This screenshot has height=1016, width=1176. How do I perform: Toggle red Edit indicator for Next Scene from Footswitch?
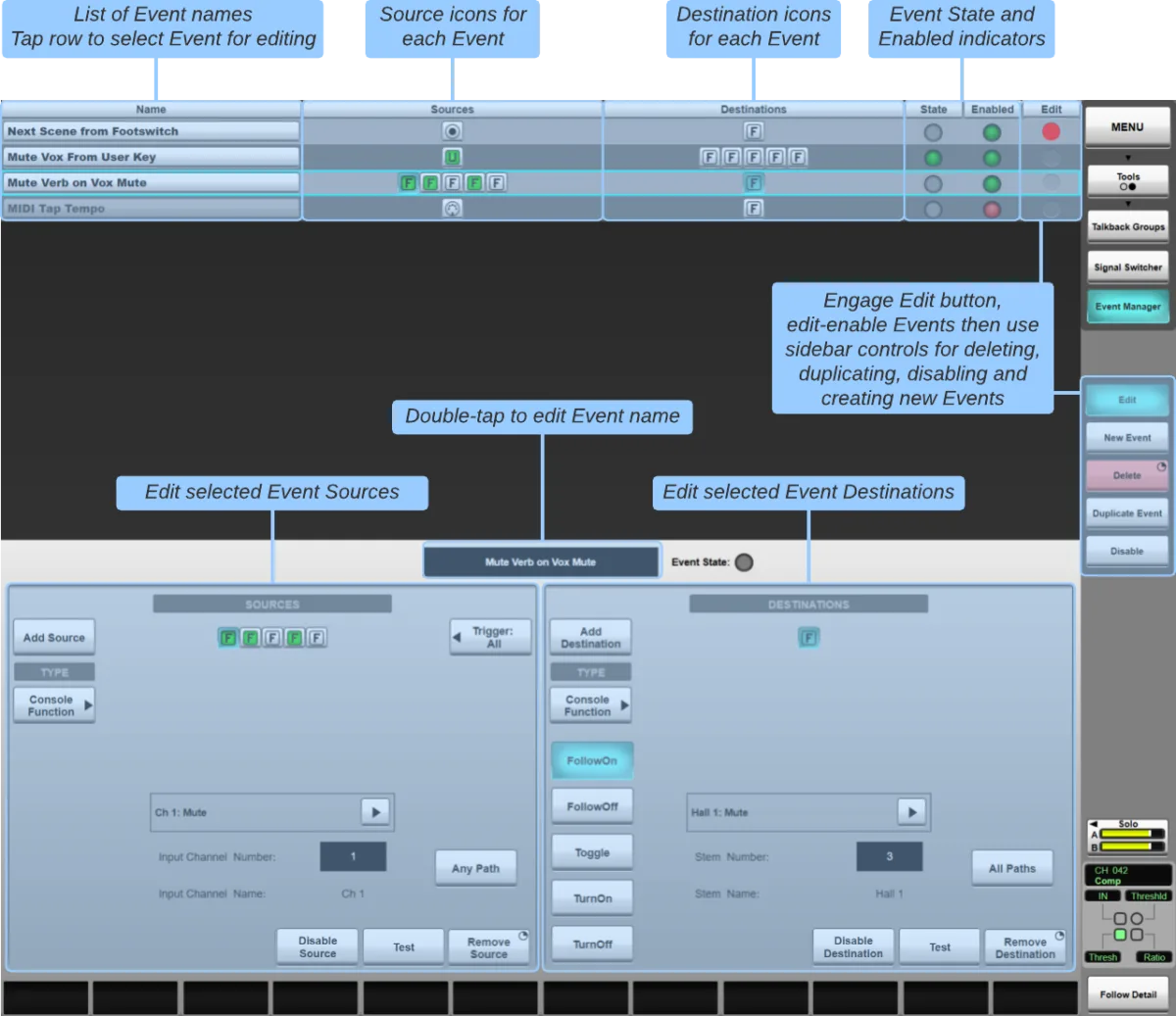tap(1051, 131)
